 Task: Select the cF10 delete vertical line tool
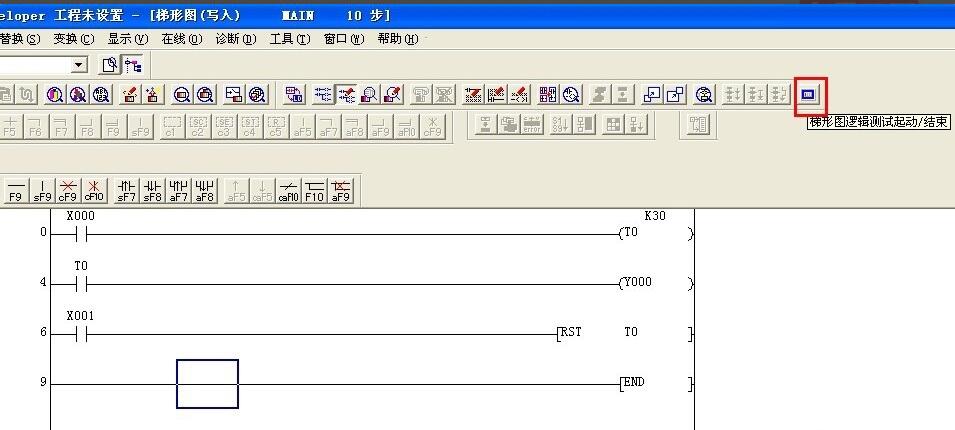pyautogui.click(x=94, y=190)
